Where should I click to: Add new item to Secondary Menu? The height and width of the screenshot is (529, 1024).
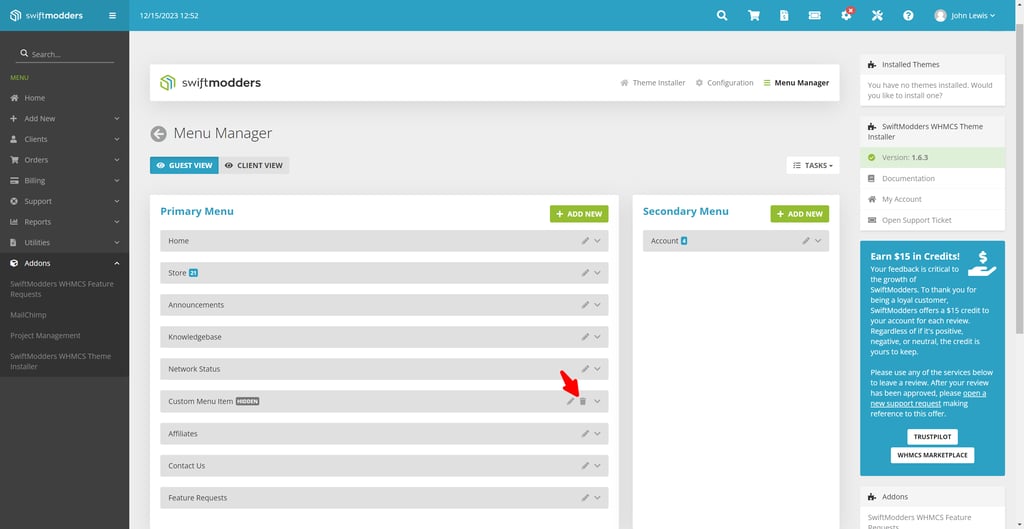[800, 214]
